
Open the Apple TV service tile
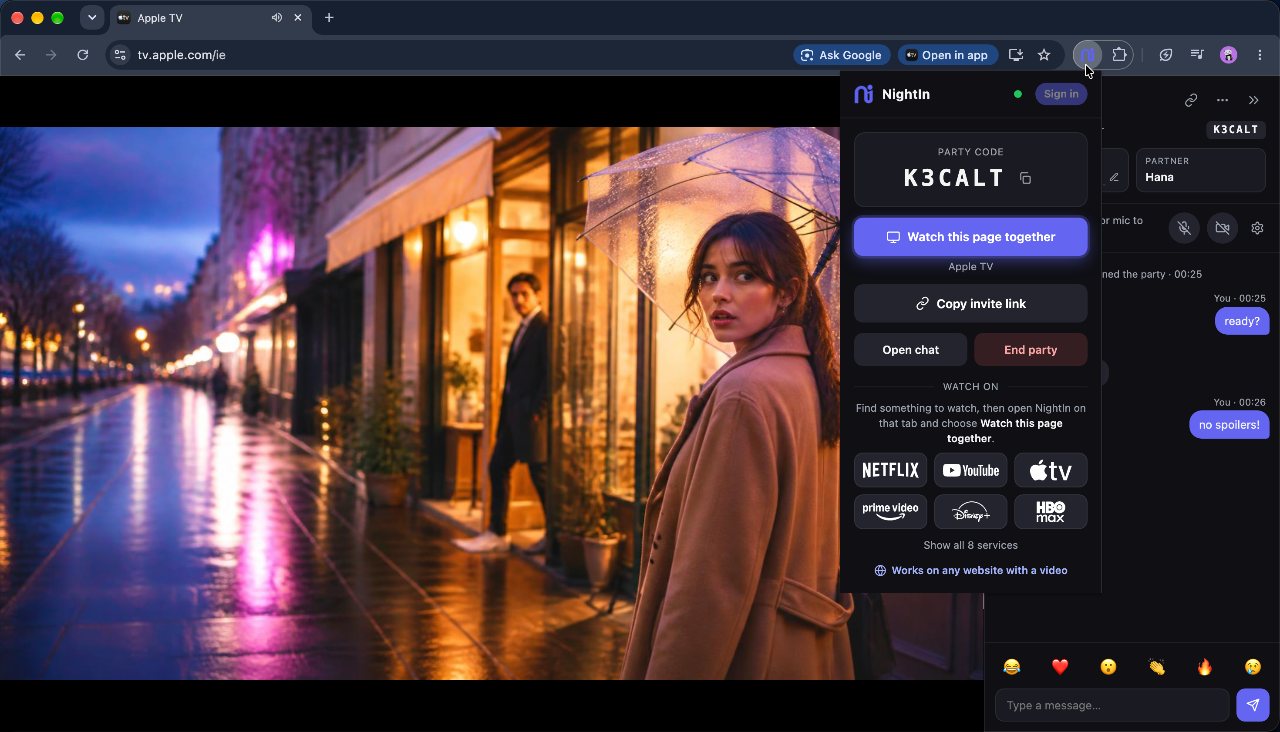coord(1050,470)
